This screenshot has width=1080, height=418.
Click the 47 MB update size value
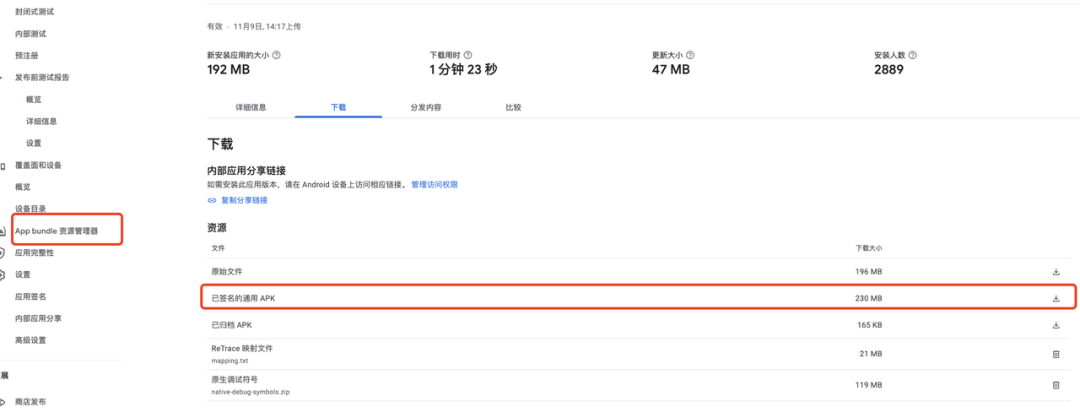671,70
